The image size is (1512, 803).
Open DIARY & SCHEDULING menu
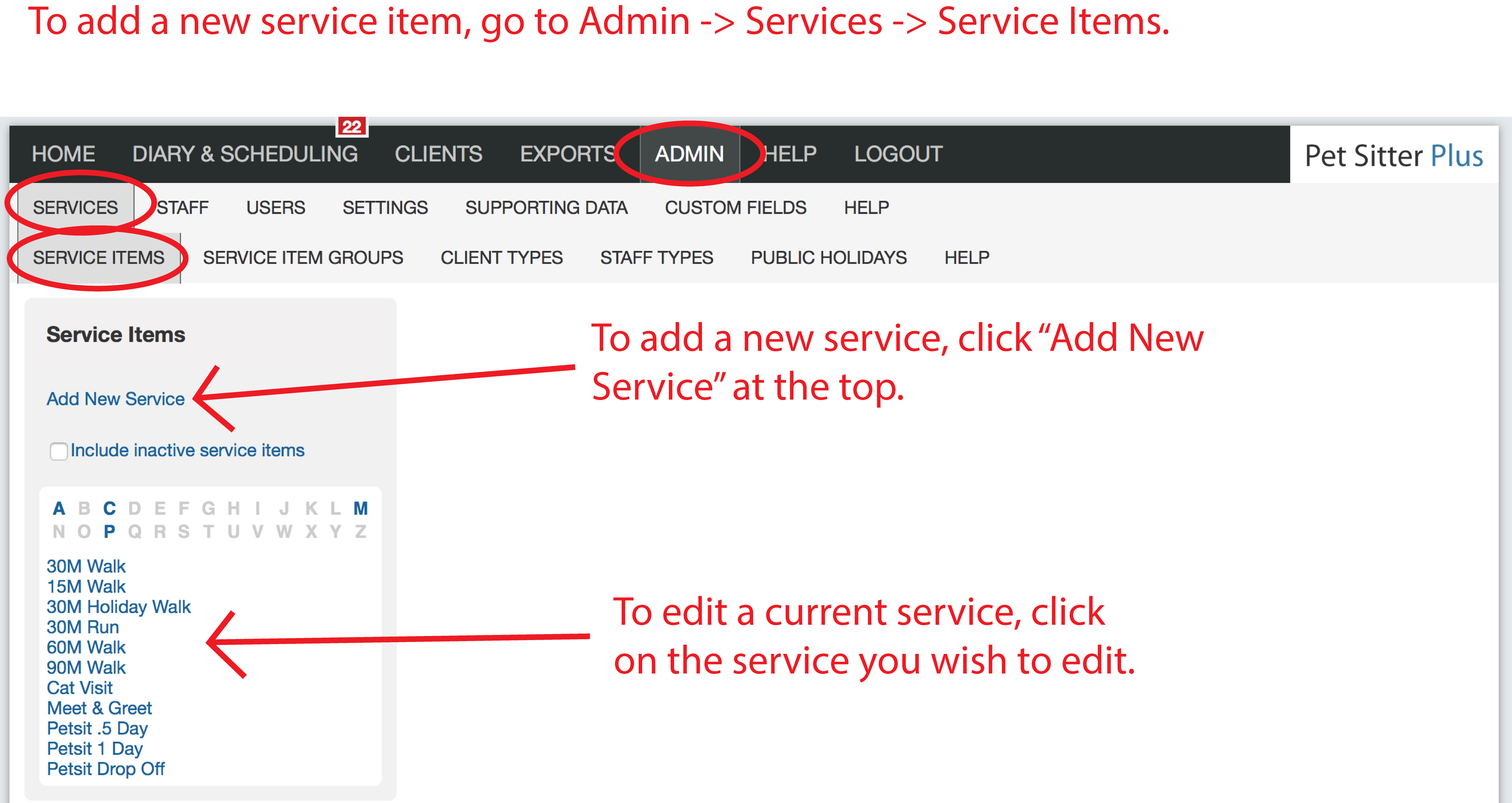coord(245,154)
